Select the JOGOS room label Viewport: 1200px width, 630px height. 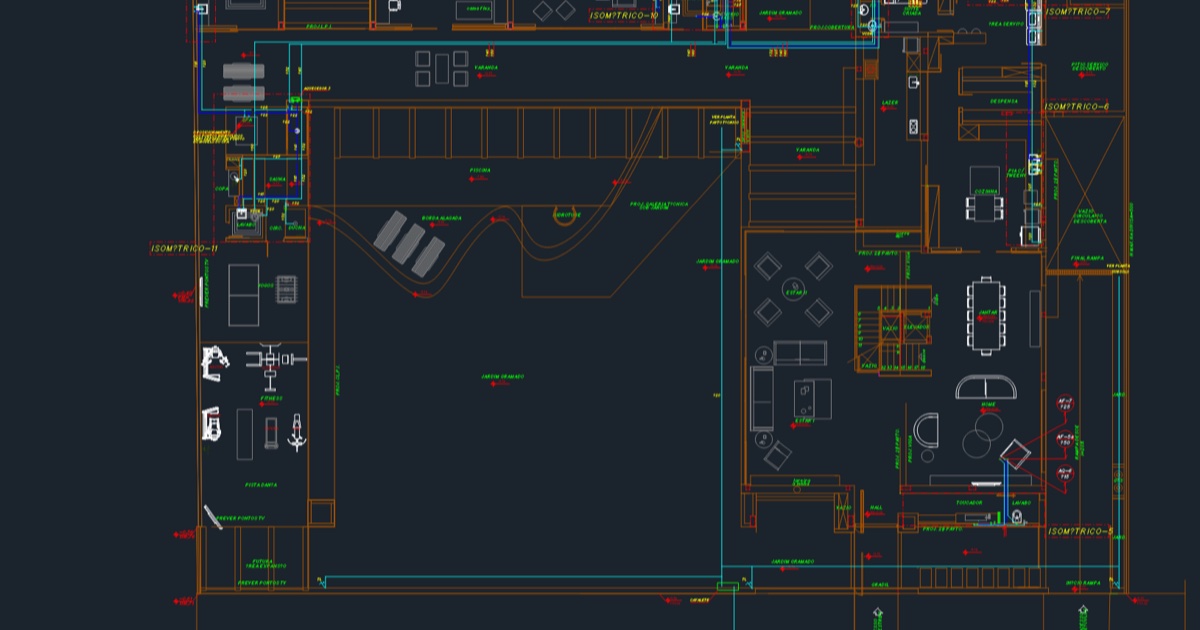[x=266, y=285]
